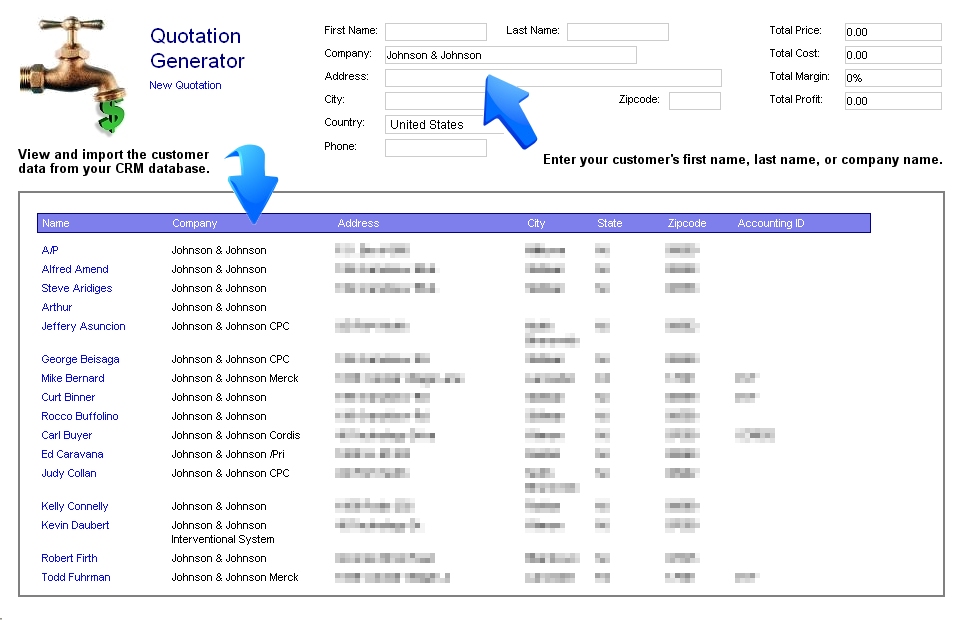The height and width of the screenshot is (620, 960).
Task: Select customer Robert Firth
Action: (69, 558)
